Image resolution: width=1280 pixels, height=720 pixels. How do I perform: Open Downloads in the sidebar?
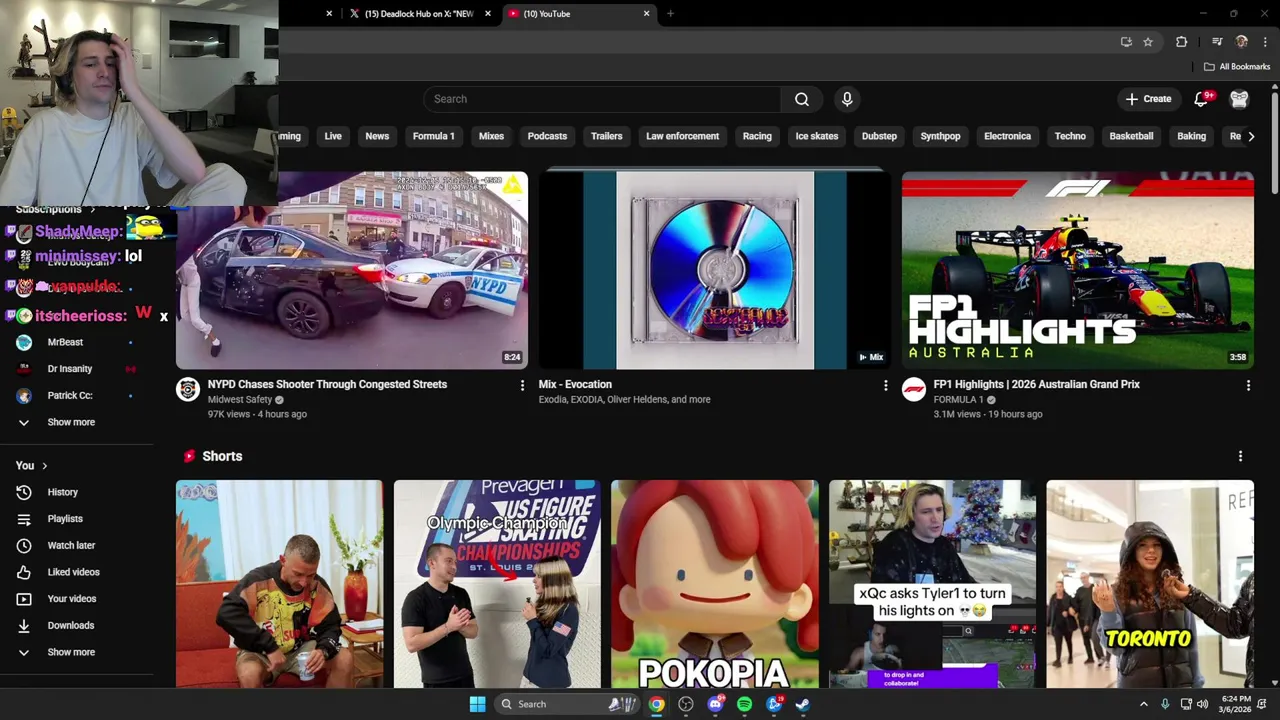click(70, 626)
